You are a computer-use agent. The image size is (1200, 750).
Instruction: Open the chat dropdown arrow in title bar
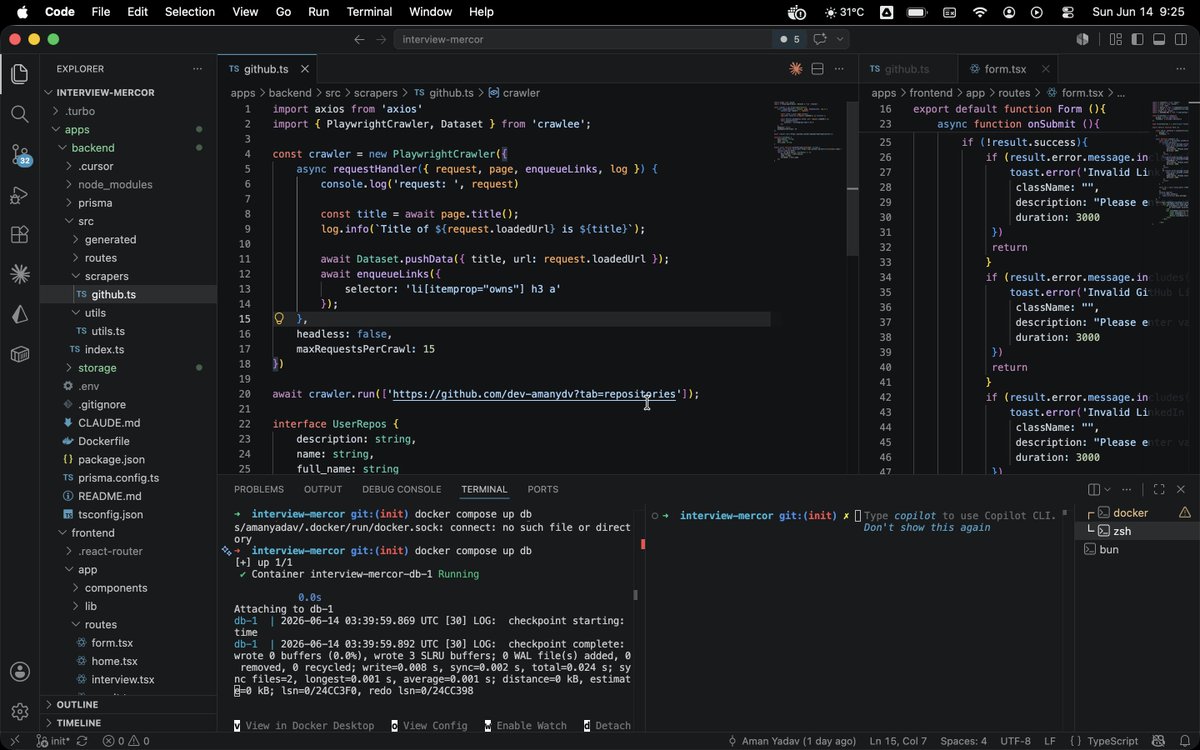[x=840, y=39]
